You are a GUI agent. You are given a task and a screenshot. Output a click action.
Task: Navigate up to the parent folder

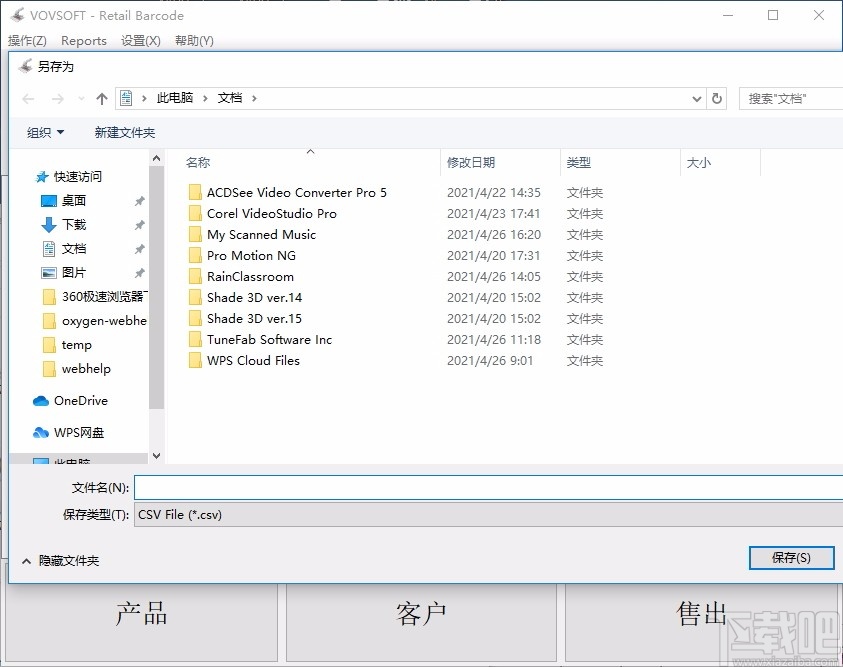pyautogui.click(x=103, y=98)
